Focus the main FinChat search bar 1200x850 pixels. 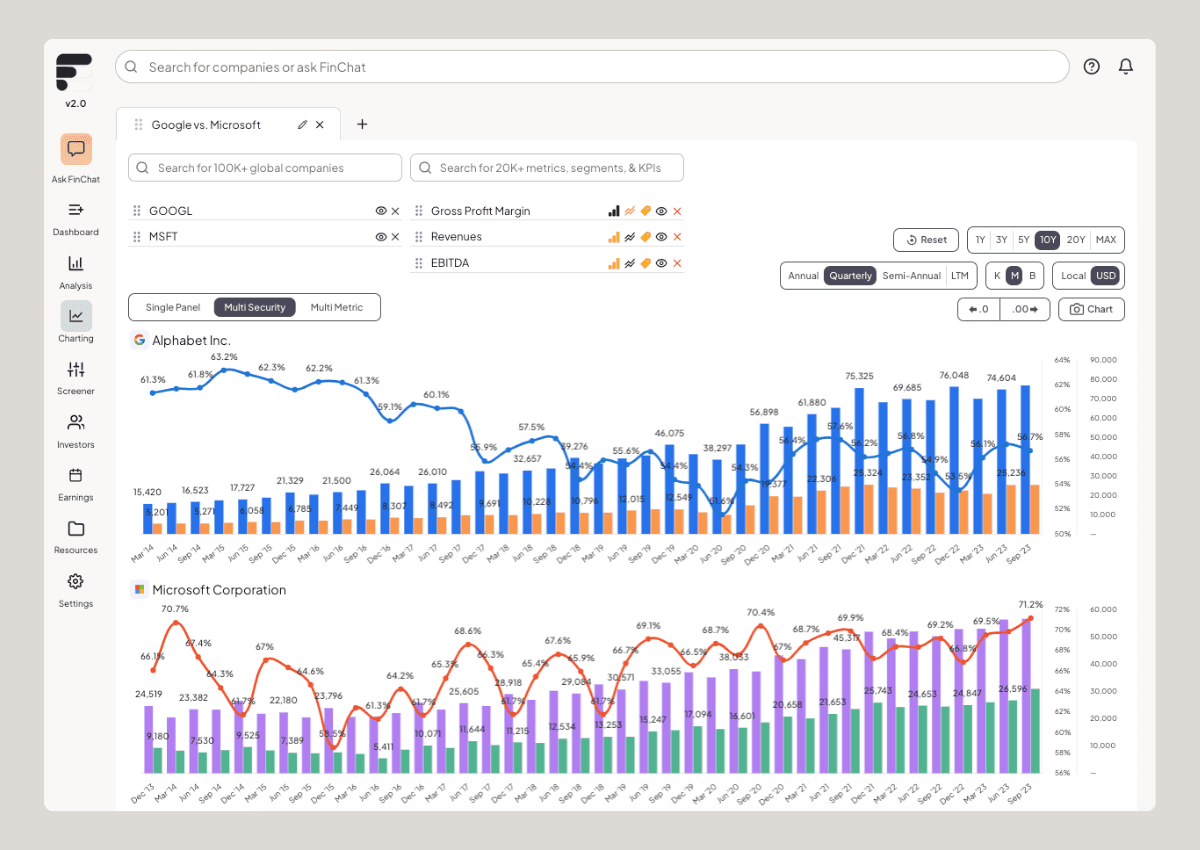click(592, 67)
